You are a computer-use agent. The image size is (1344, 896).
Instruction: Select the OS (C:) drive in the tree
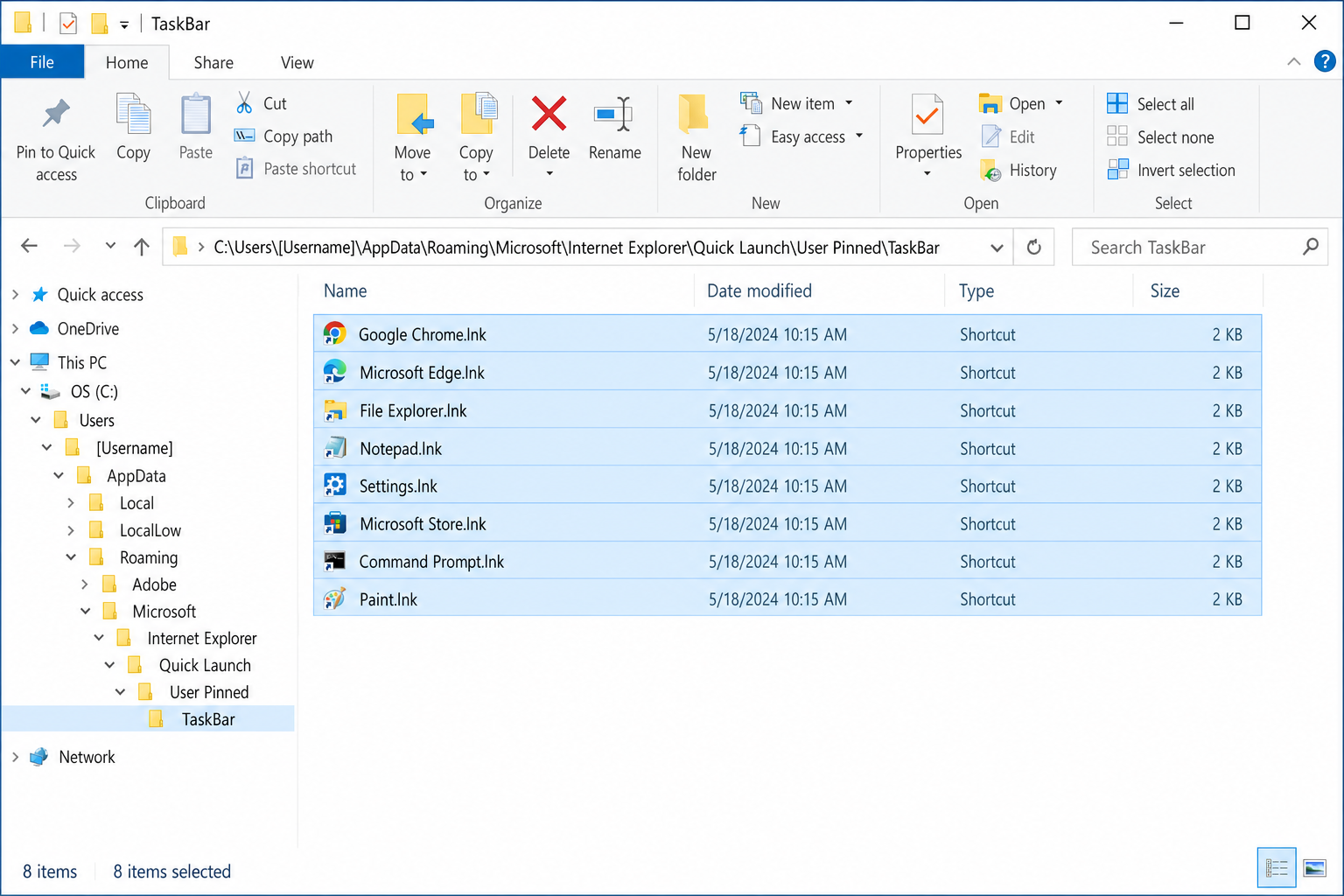tap(94, 391)
